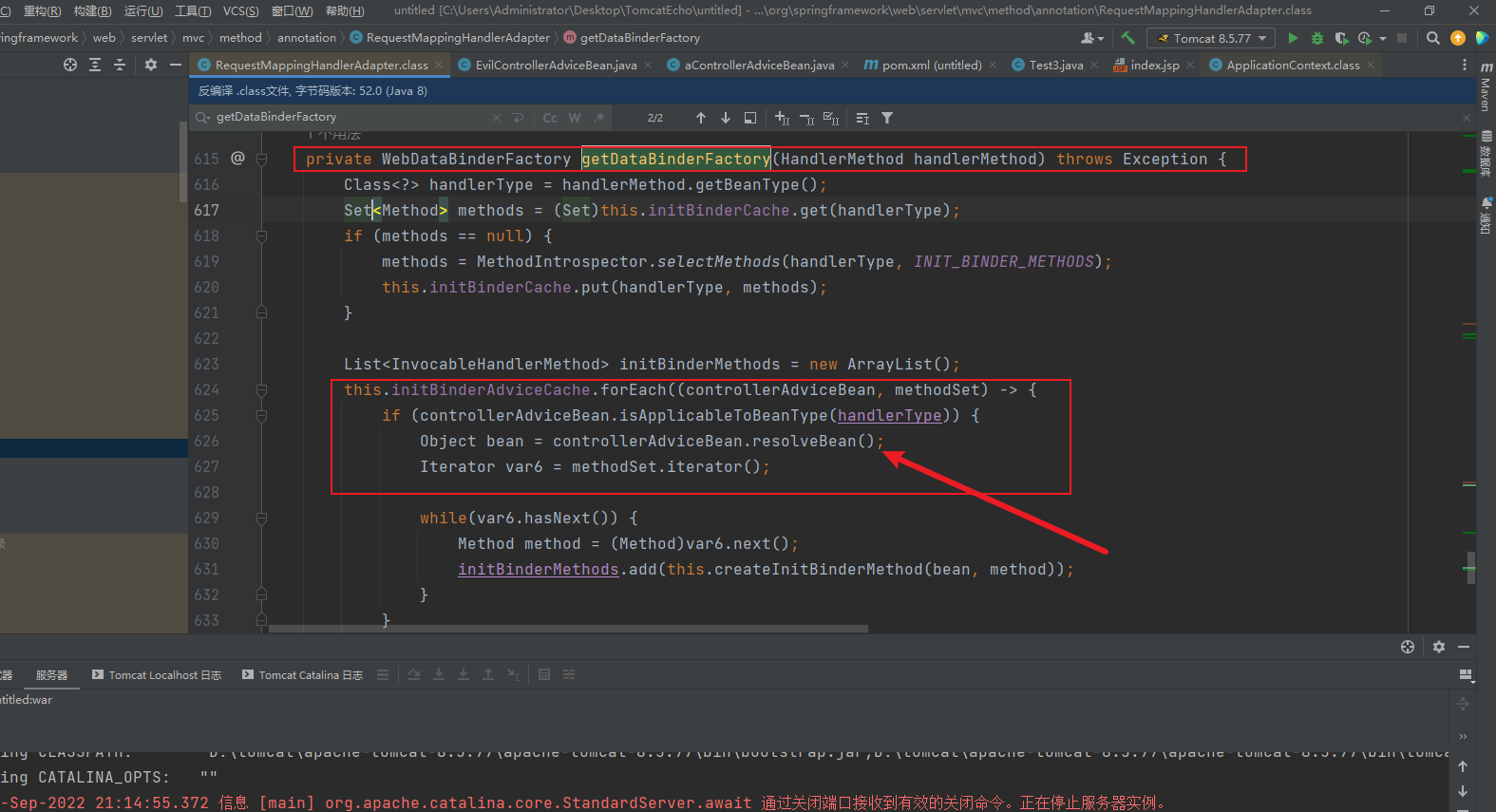Close the Test3.java tab
The image size is (1496, 812).
pos(1094,65)
